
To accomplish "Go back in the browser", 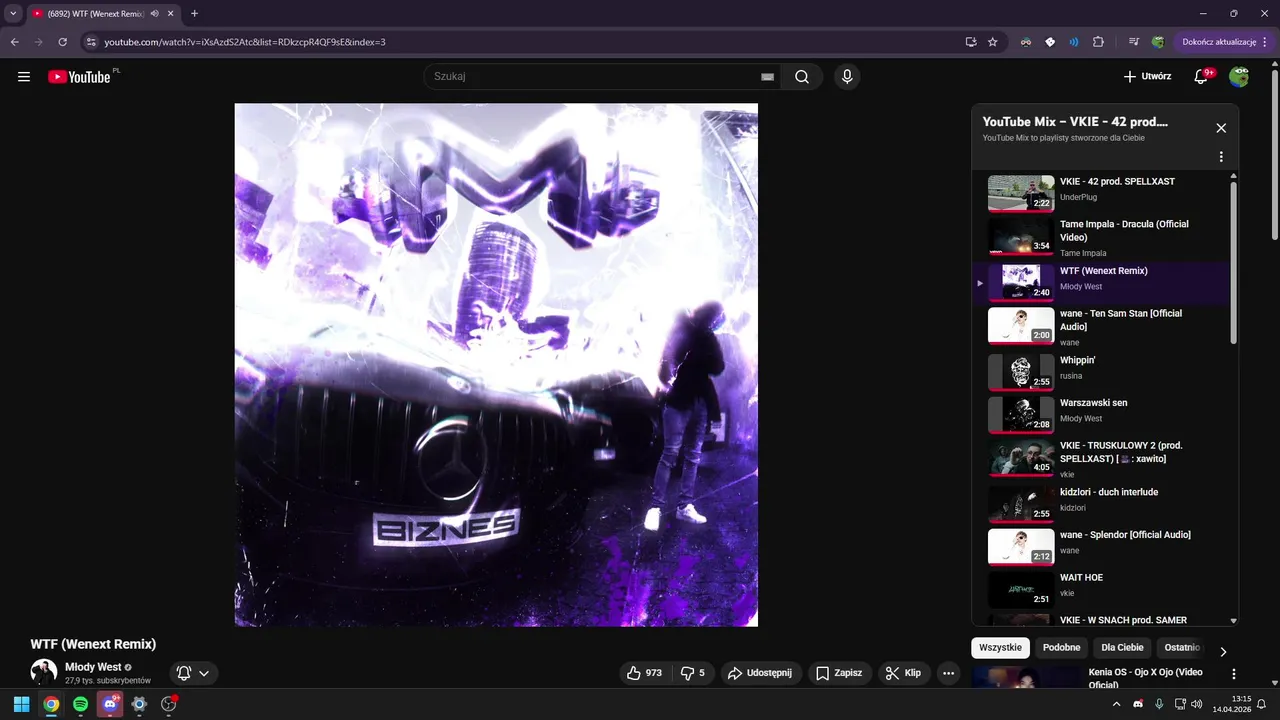I will (x=15, y=42).
